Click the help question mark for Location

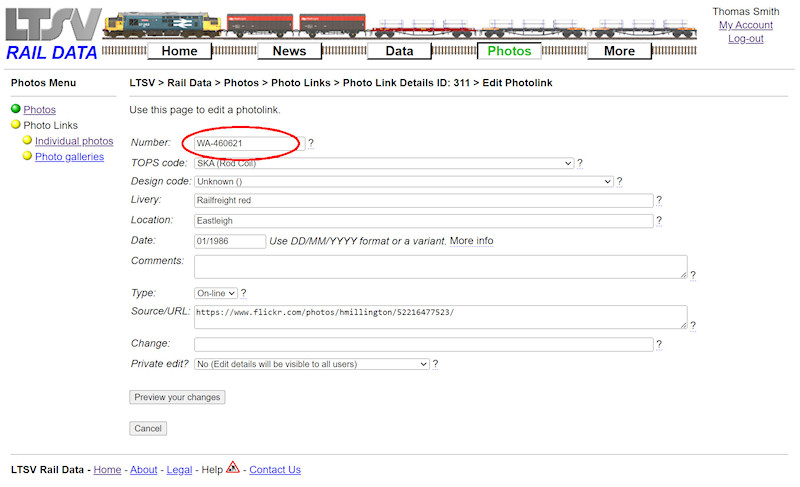pyautogui.click(x=659, y=221)
